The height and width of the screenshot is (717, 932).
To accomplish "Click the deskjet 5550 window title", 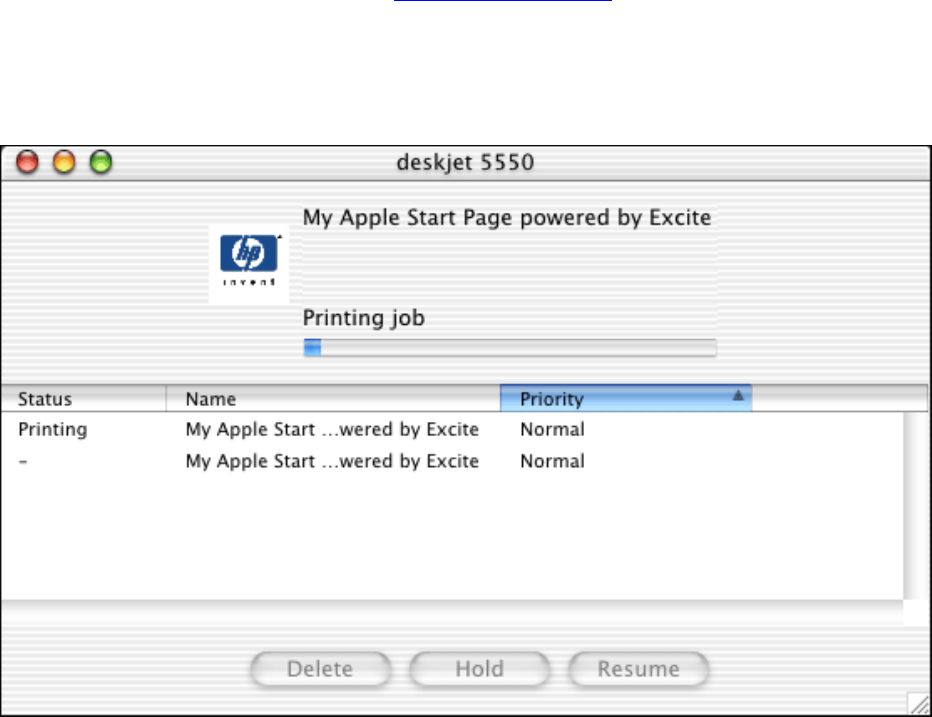I will [465, 162].
